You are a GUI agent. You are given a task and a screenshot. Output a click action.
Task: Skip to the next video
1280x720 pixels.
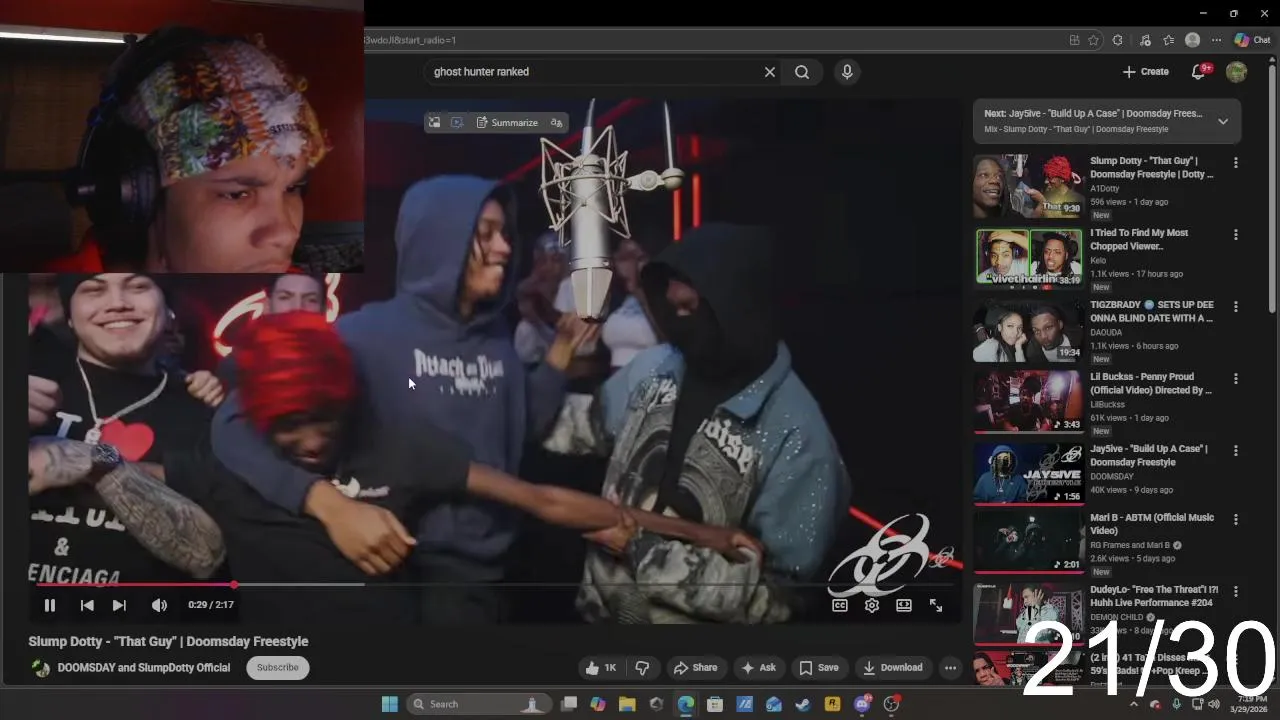coord(119,605)
